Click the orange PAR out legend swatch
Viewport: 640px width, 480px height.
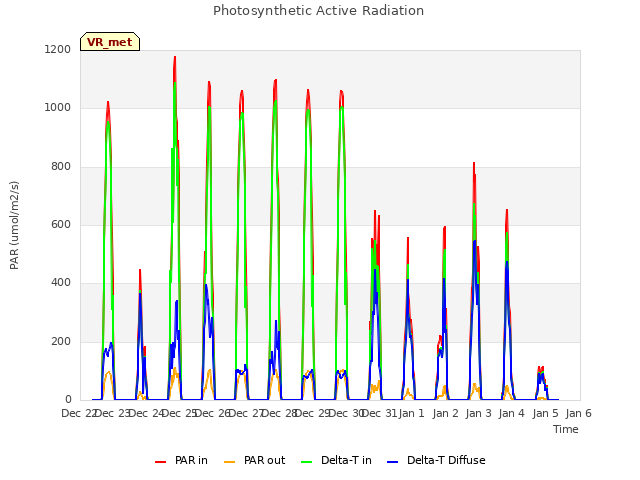coord(230,462)
